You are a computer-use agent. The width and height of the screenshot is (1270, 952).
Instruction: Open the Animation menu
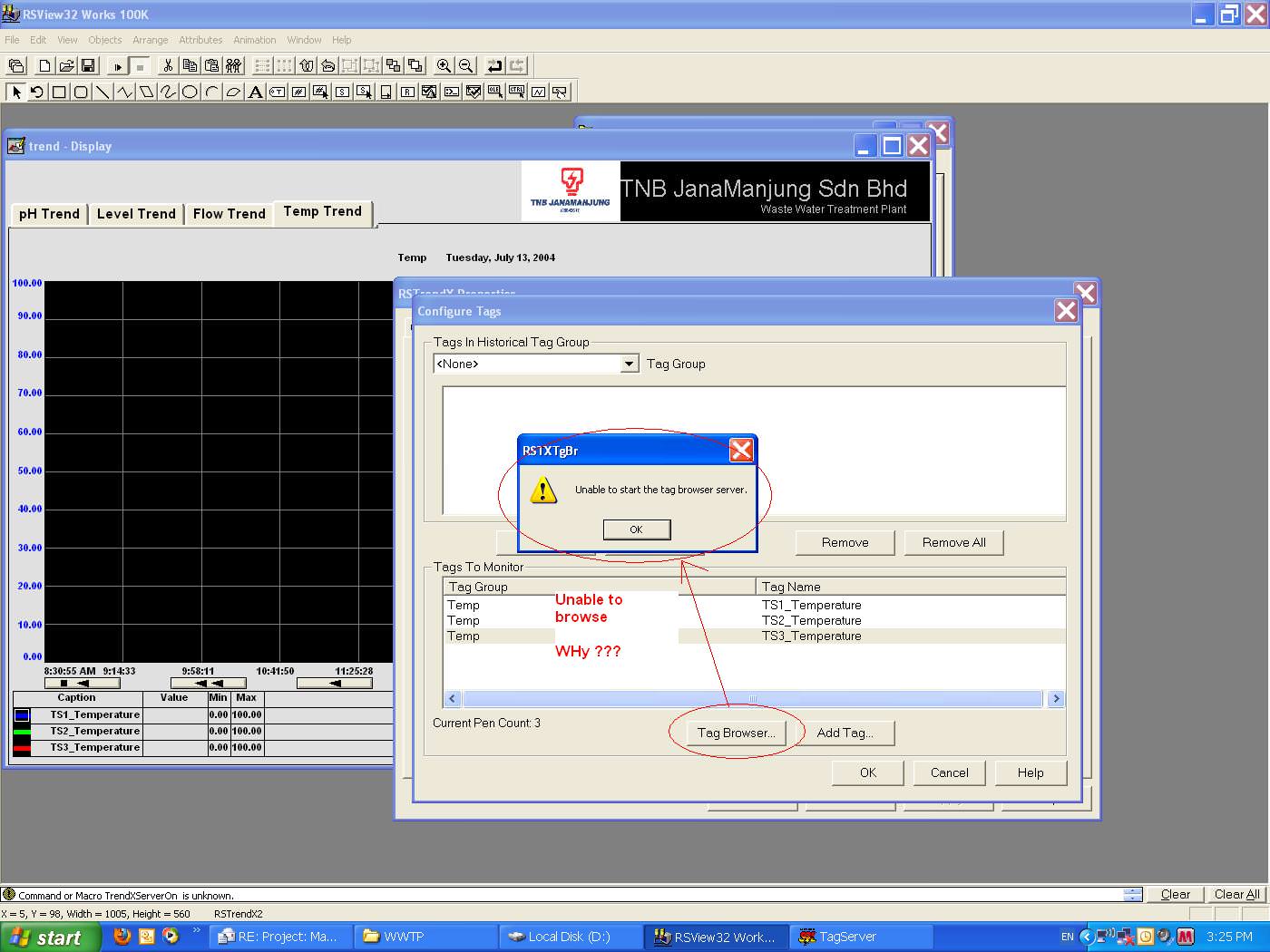255,40
